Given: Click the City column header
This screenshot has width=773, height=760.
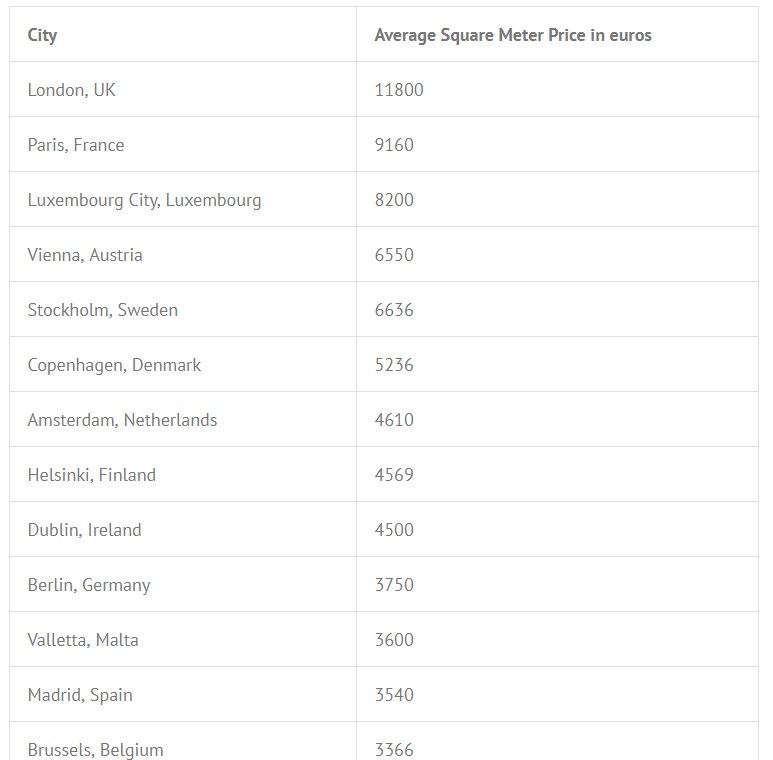Looking at the screenshot, I should [x=43, y=35].
